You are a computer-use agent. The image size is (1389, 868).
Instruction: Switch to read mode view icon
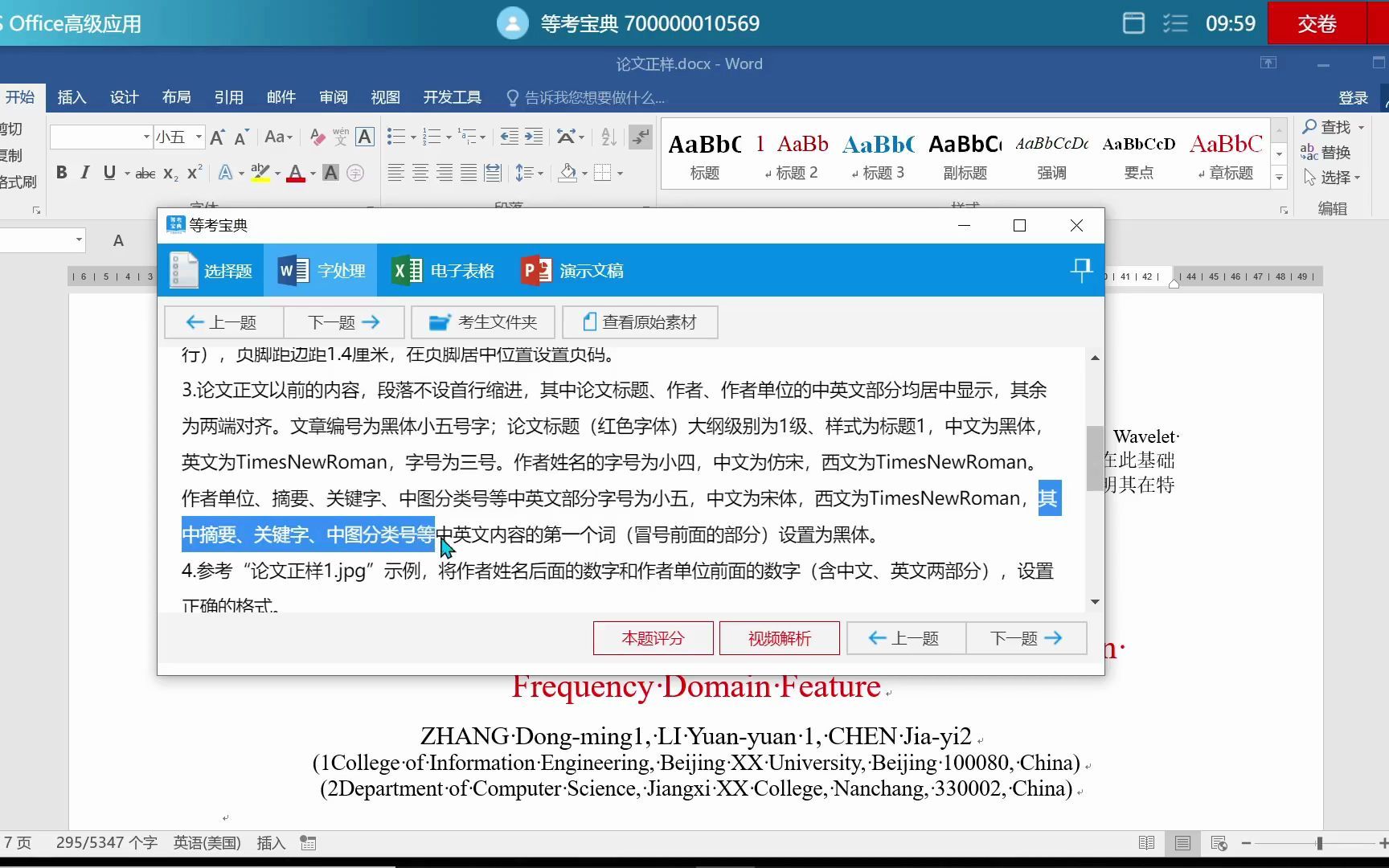click(1146, 843)
